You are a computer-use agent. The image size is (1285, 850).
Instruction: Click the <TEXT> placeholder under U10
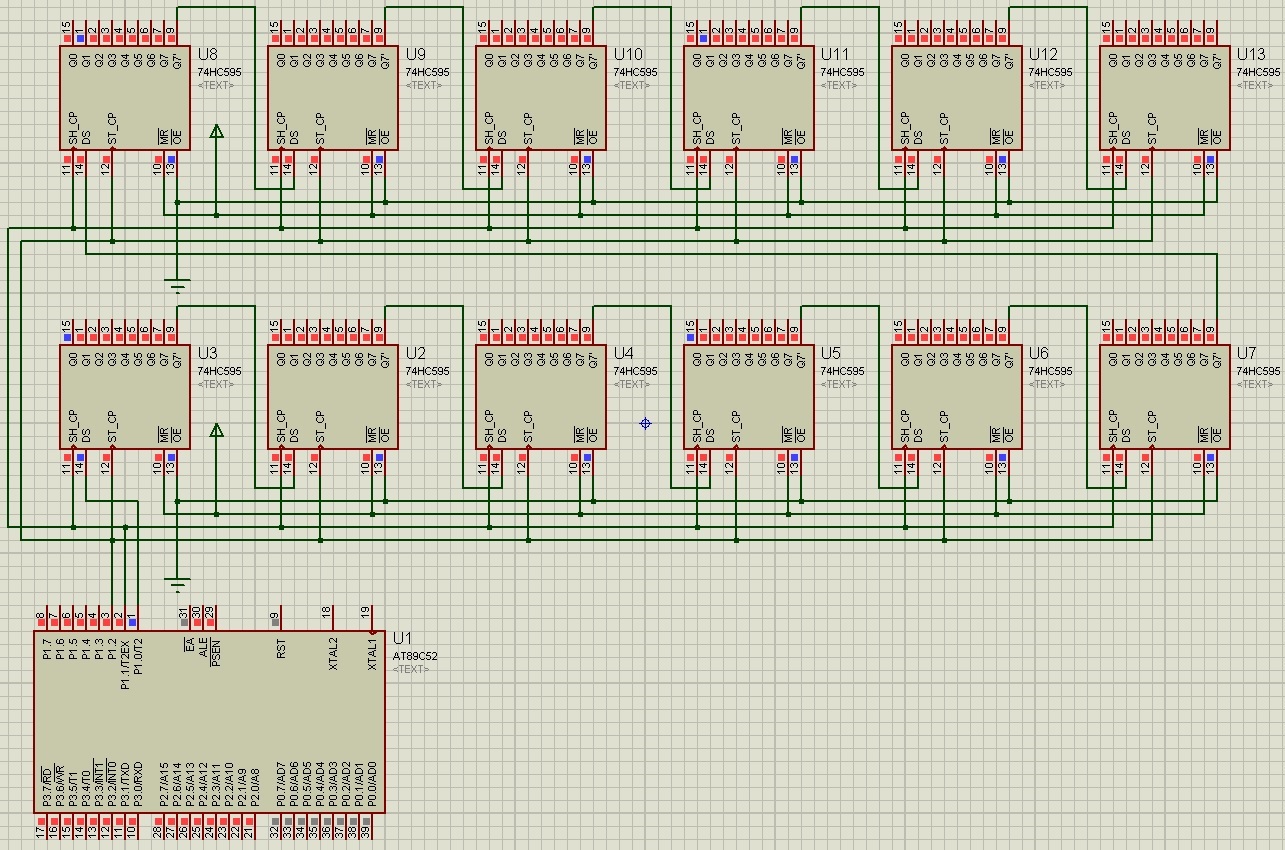632,86
